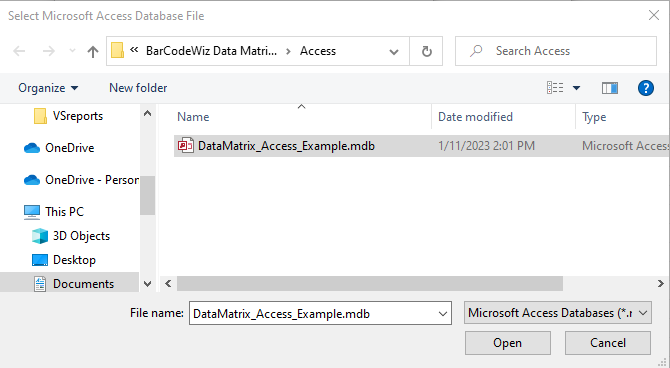Image resolution: width=670 pixels, height=368 pixels.
Task: Select This PC in navigation pane
Action: (65, 212)
